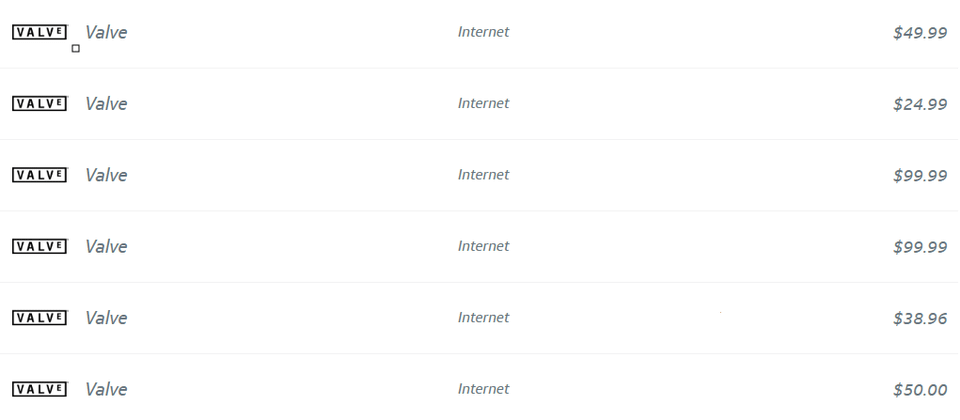Image resolution: width=960 pixels, height=420 pixels.
Task: Click the Valve logo of the lower $99.99 transaction
Action: pyautogui.click(x=39, y=246)
